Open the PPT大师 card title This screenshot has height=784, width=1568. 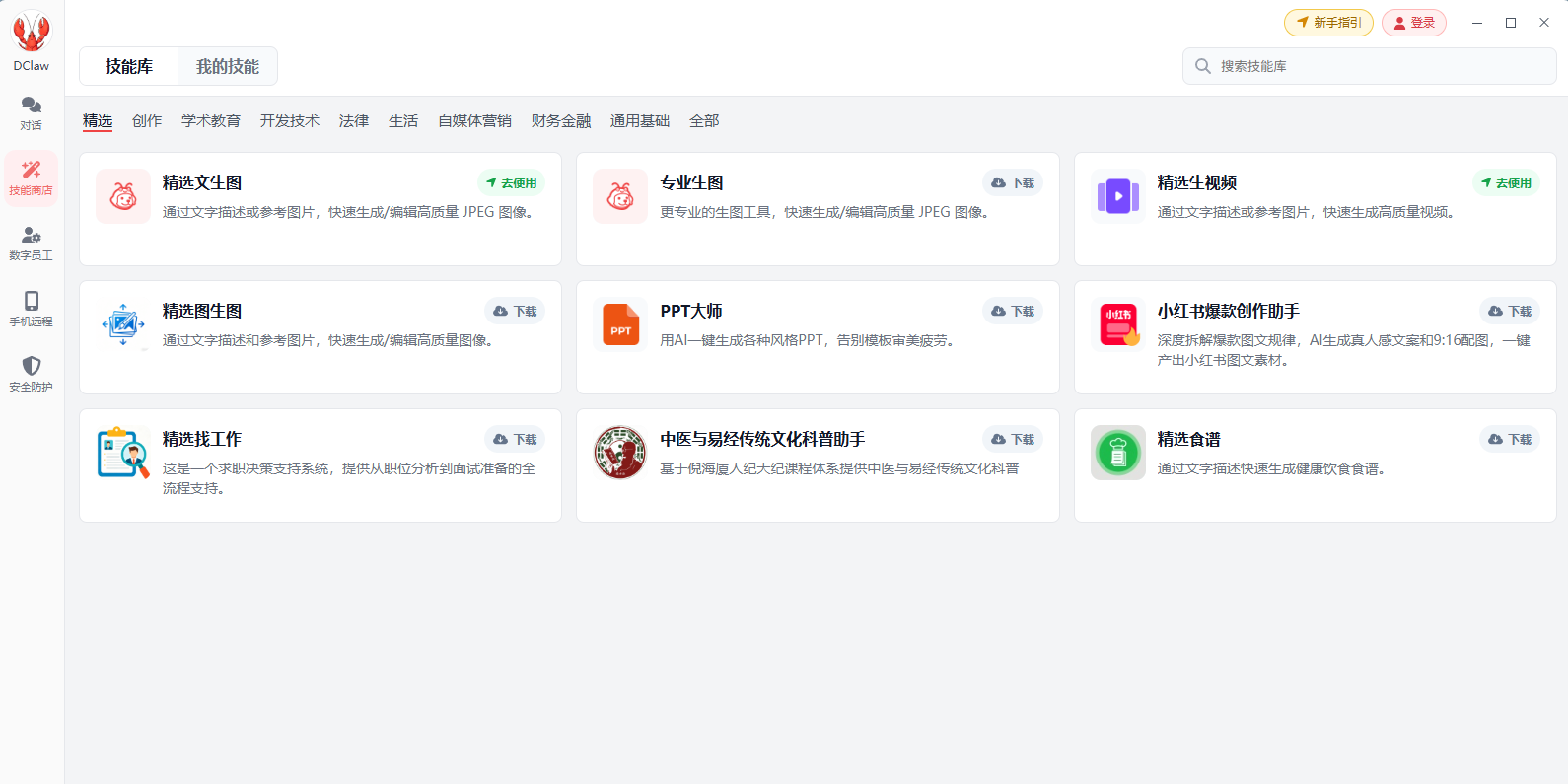691,311
